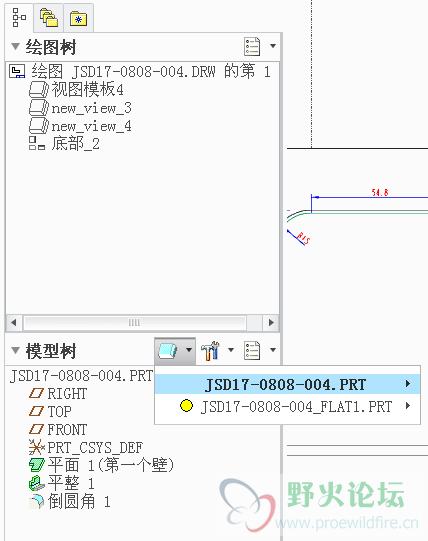The width and height of the screenshot is (428, 541).
Task: Select RIGHT datum plane
Action: tap(67, 394)
